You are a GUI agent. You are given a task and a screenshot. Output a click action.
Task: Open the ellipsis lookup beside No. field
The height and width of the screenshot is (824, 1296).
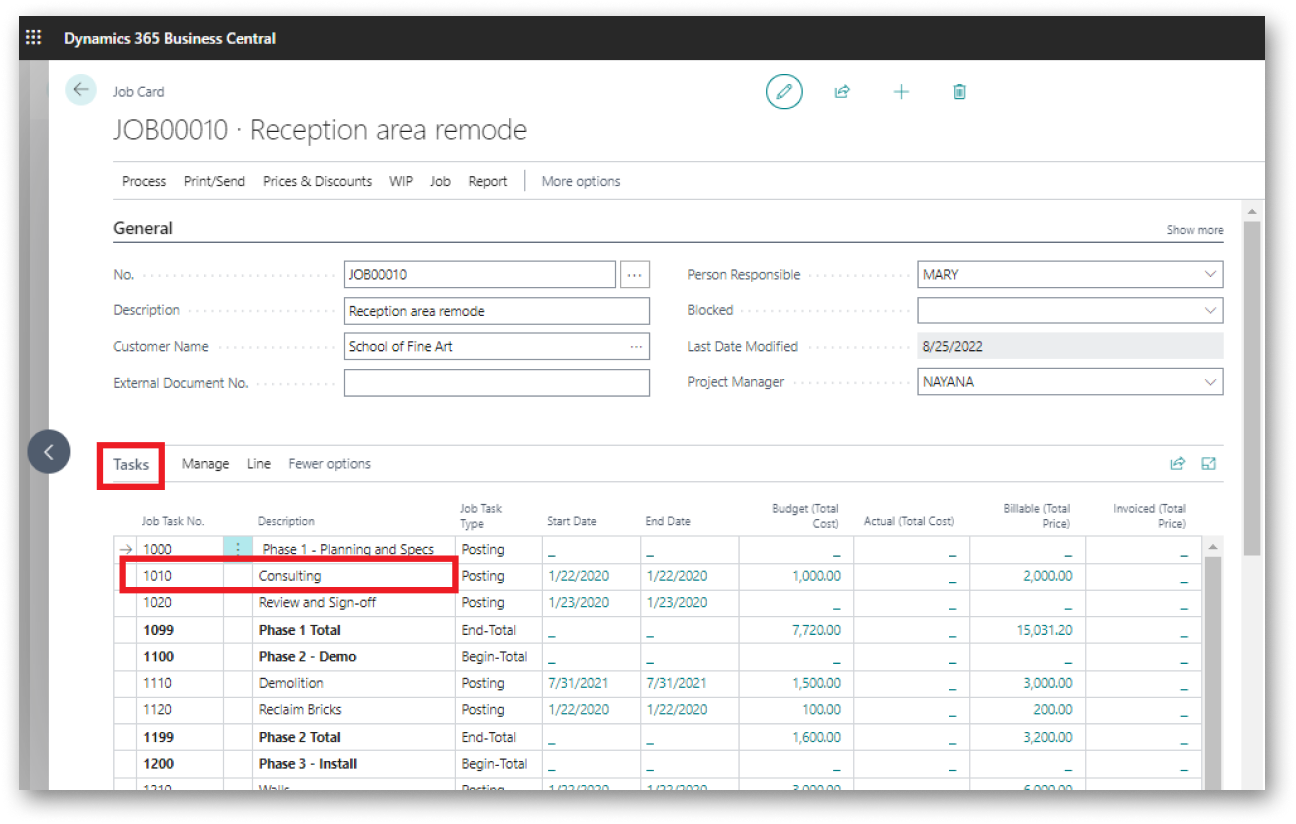pyautogui.click(x=635, y=275)
